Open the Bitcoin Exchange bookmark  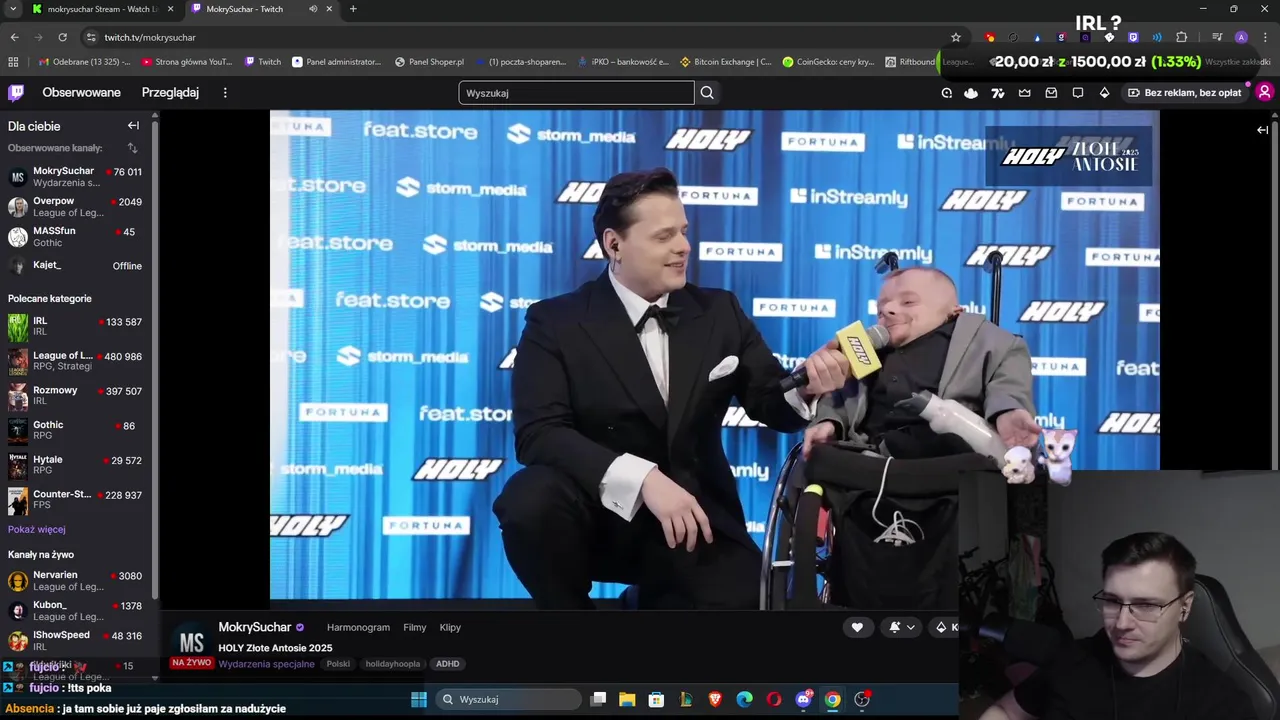click(725, 62)
